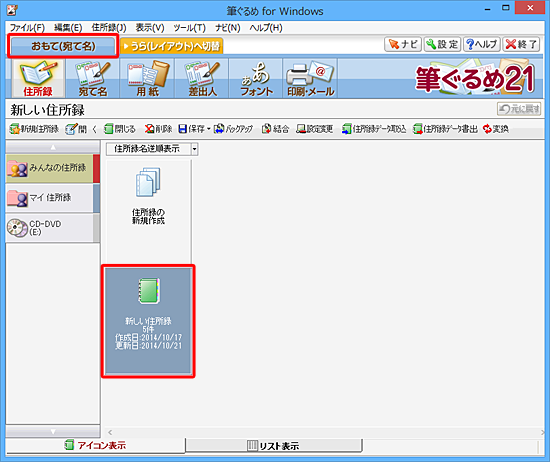The width and height of the screenshot is (550, 462).
Task: Click the 削除 delete toolbar button
Action: click(x=159, y=129)
